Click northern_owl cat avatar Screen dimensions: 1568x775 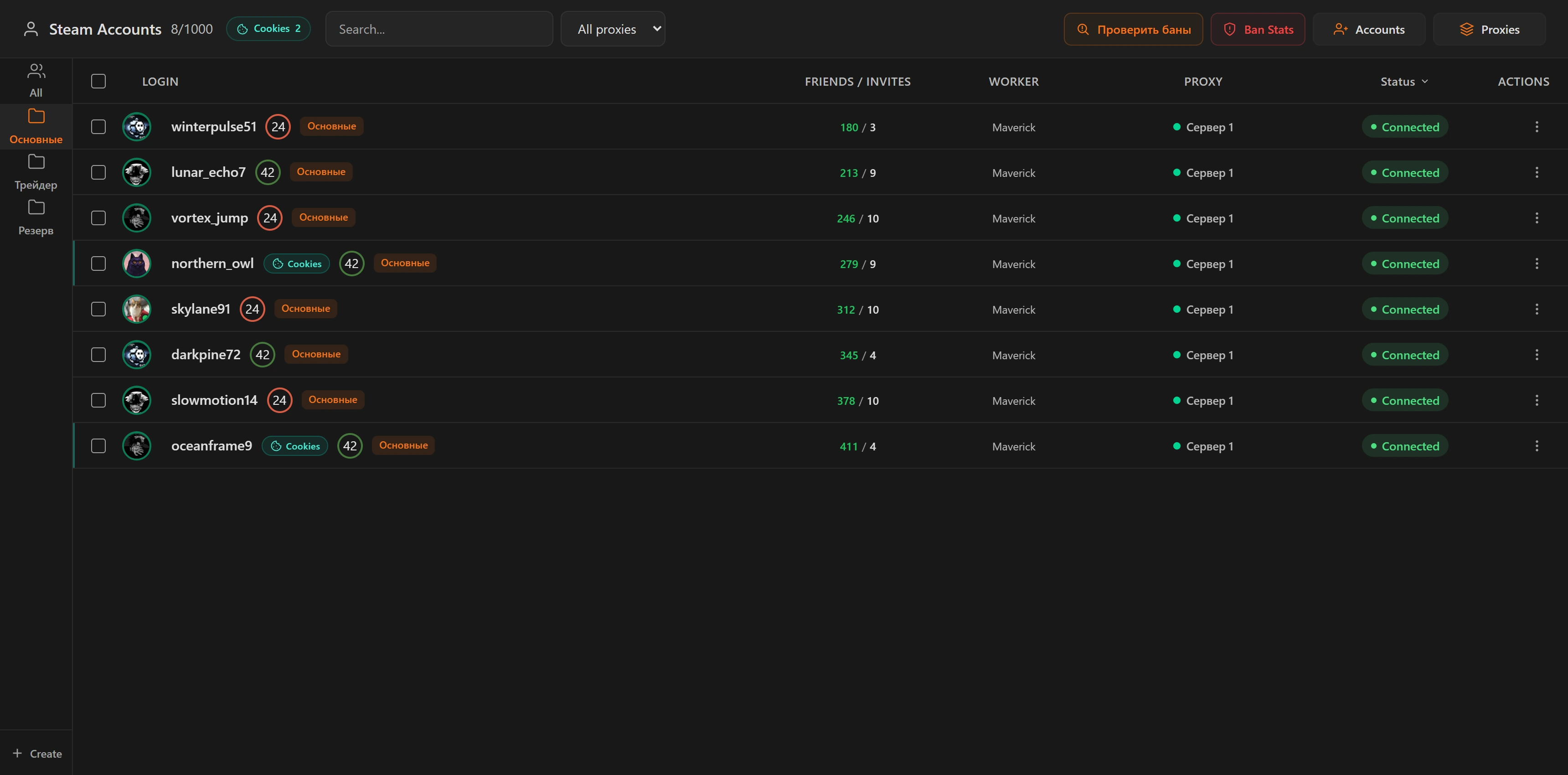coord(136,263)
